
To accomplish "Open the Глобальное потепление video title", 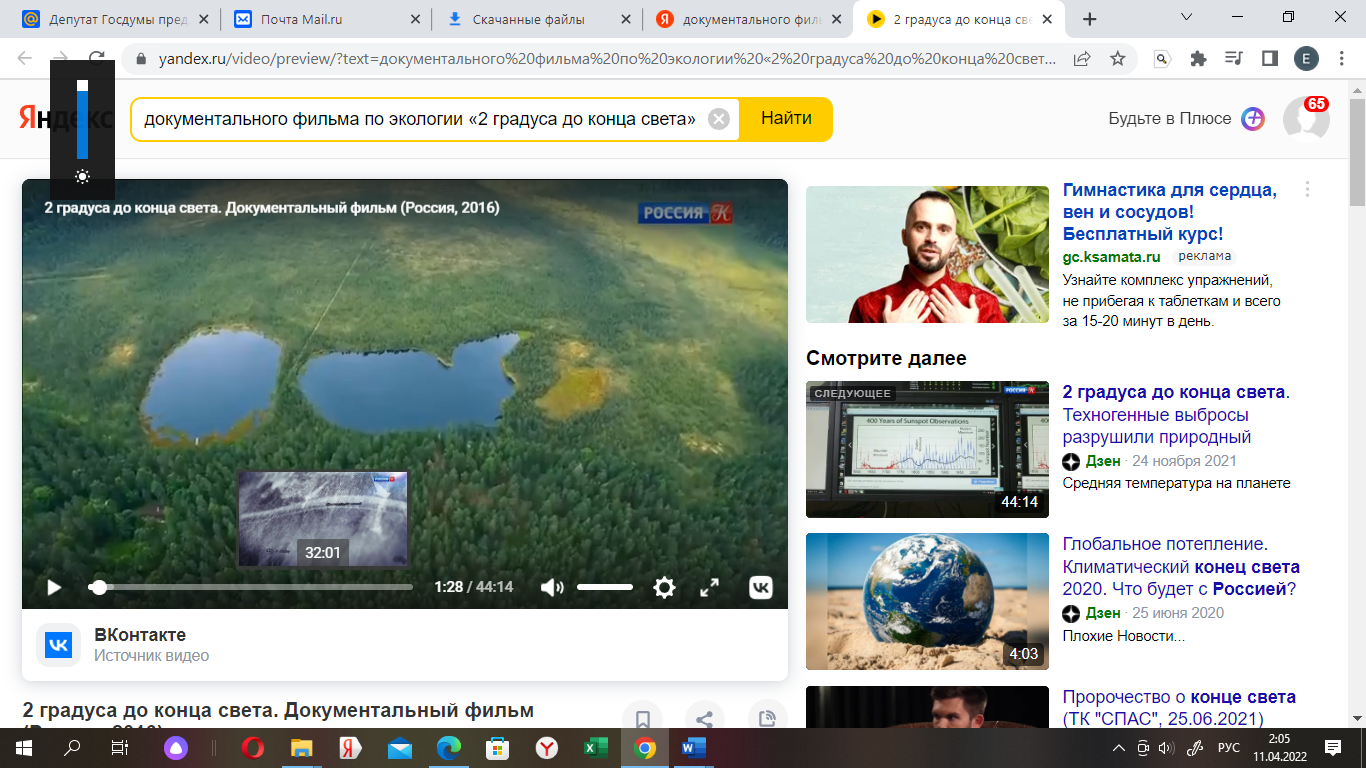I will pyautogui.click(x=1181, y=567).
